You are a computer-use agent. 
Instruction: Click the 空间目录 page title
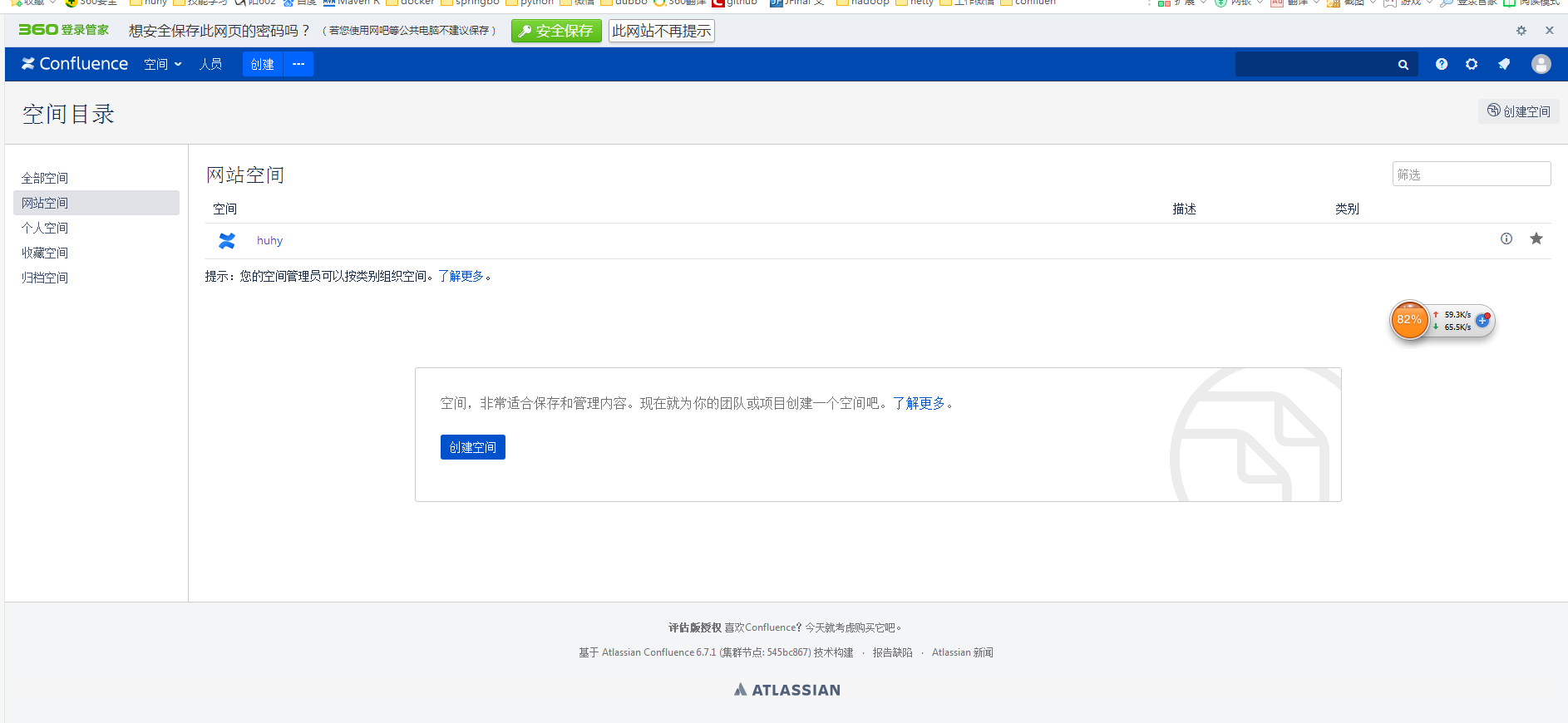coord(68,114)
